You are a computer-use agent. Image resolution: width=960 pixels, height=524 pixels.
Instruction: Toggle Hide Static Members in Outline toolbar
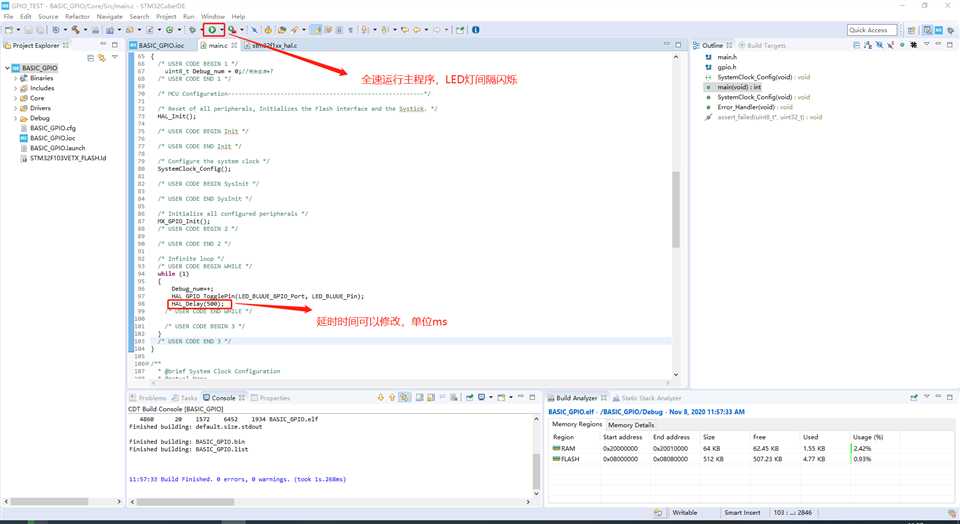coord(890,45)
